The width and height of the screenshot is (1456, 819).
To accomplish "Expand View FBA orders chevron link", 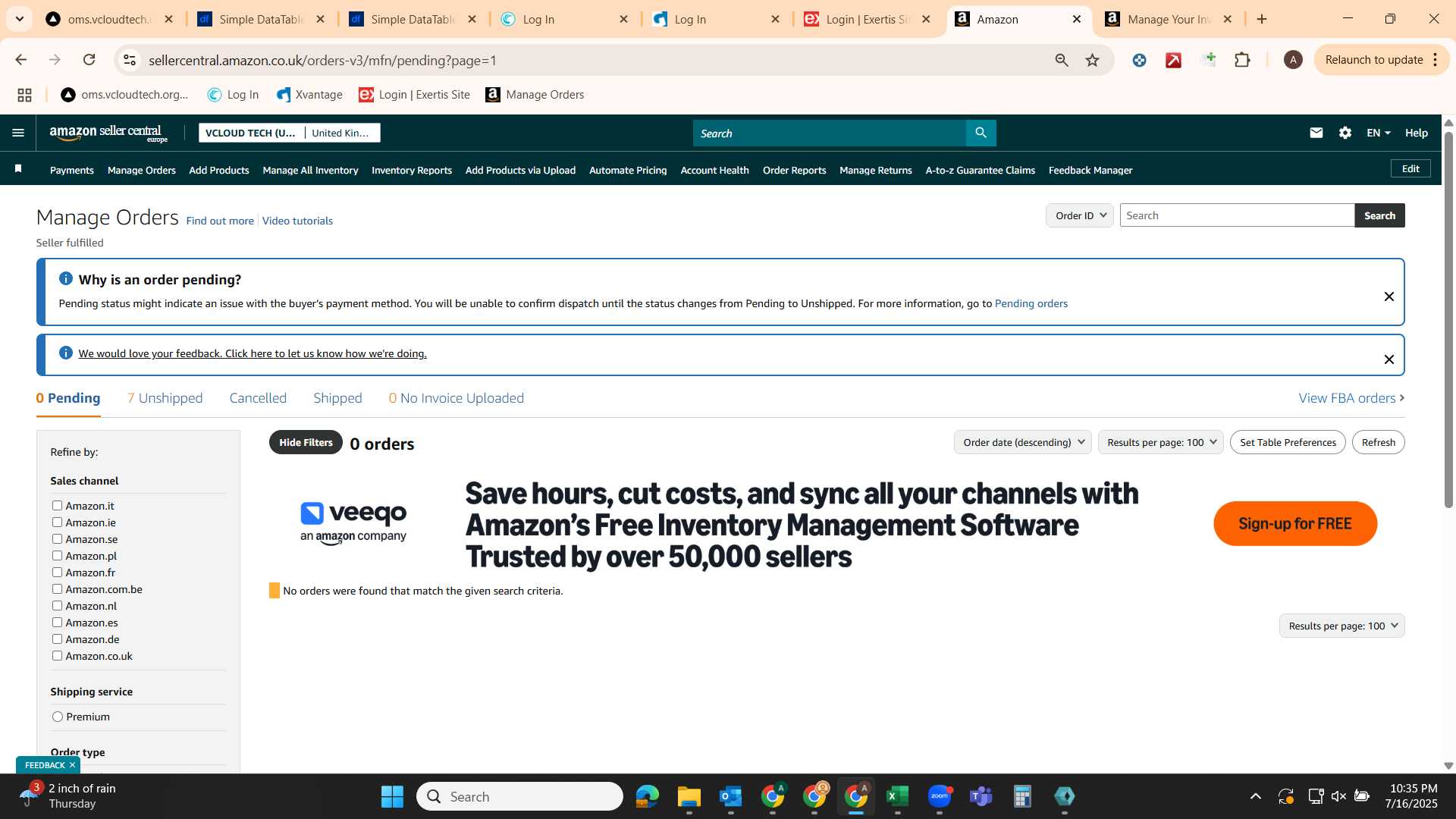I will pos(1351,398).
